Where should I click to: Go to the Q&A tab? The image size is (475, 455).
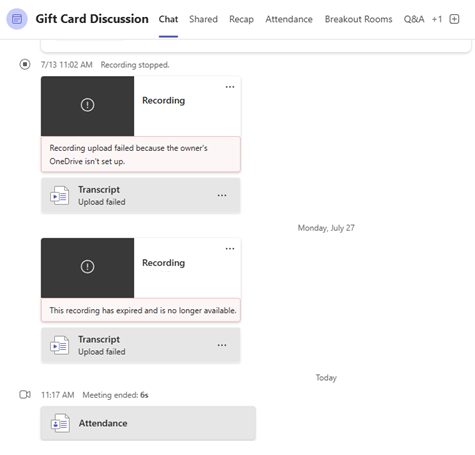414,19
